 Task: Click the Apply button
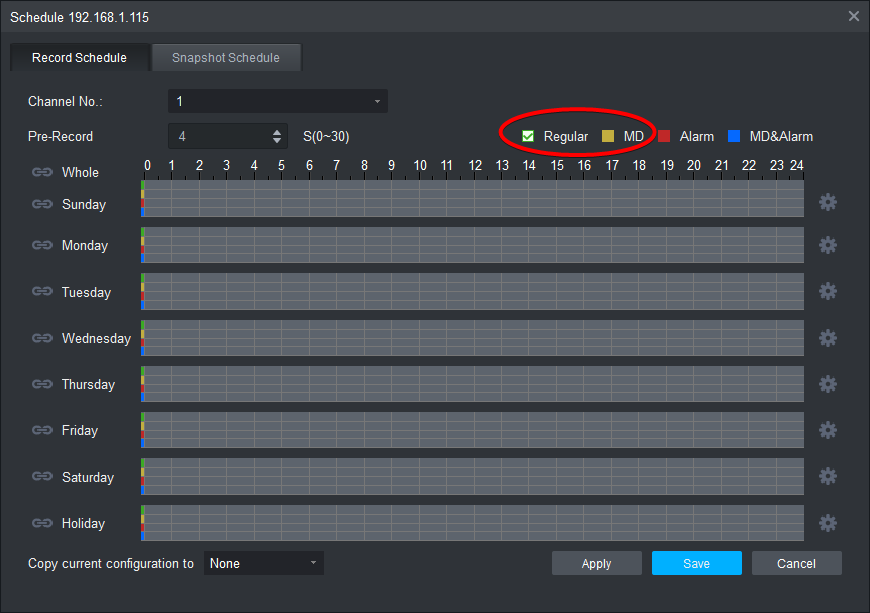pyautogui.click(x=596, y=563)
